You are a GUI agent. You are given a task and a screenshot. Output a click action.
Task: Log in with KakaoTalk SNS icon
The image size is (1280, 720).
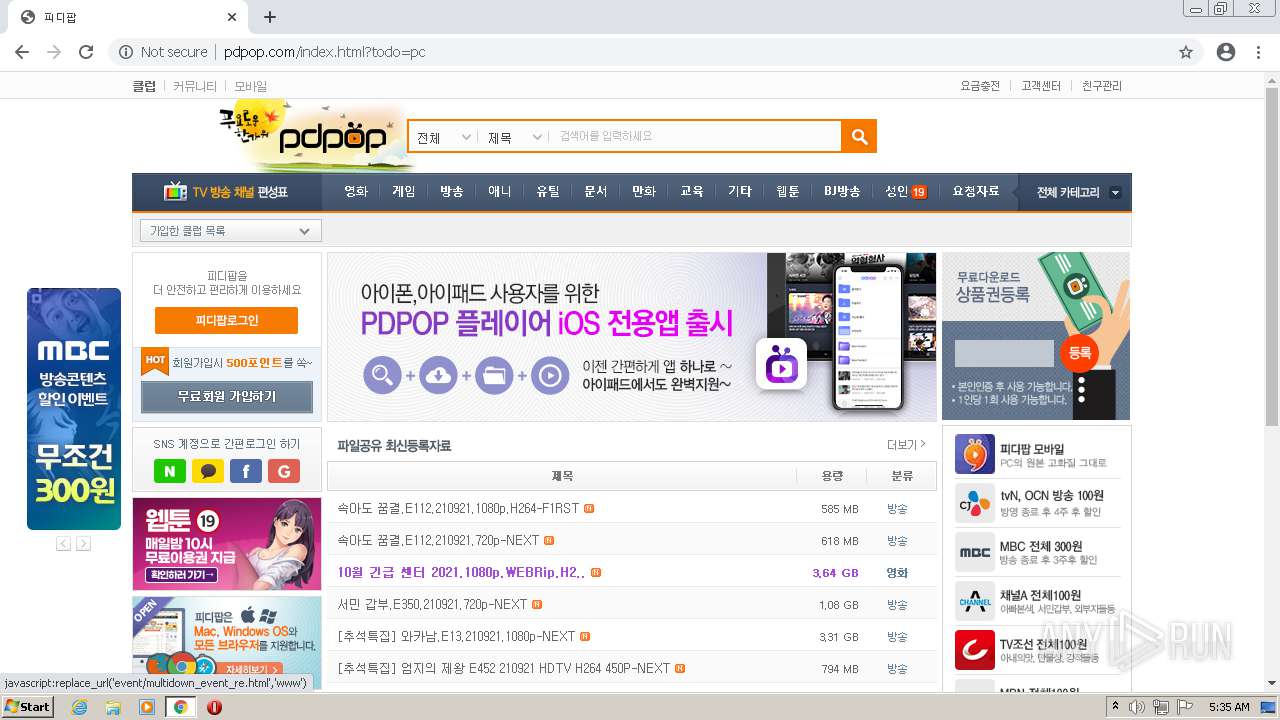208,471
